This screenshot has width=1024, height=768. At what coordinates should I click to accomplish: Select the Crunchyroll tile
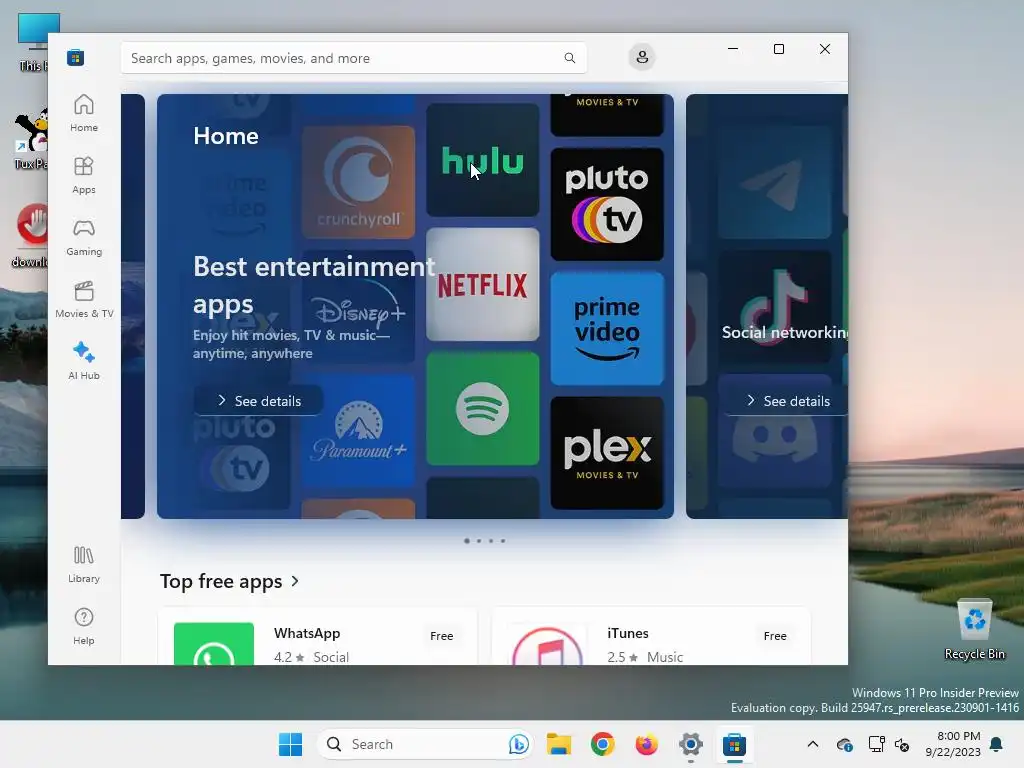coord(358,182)
